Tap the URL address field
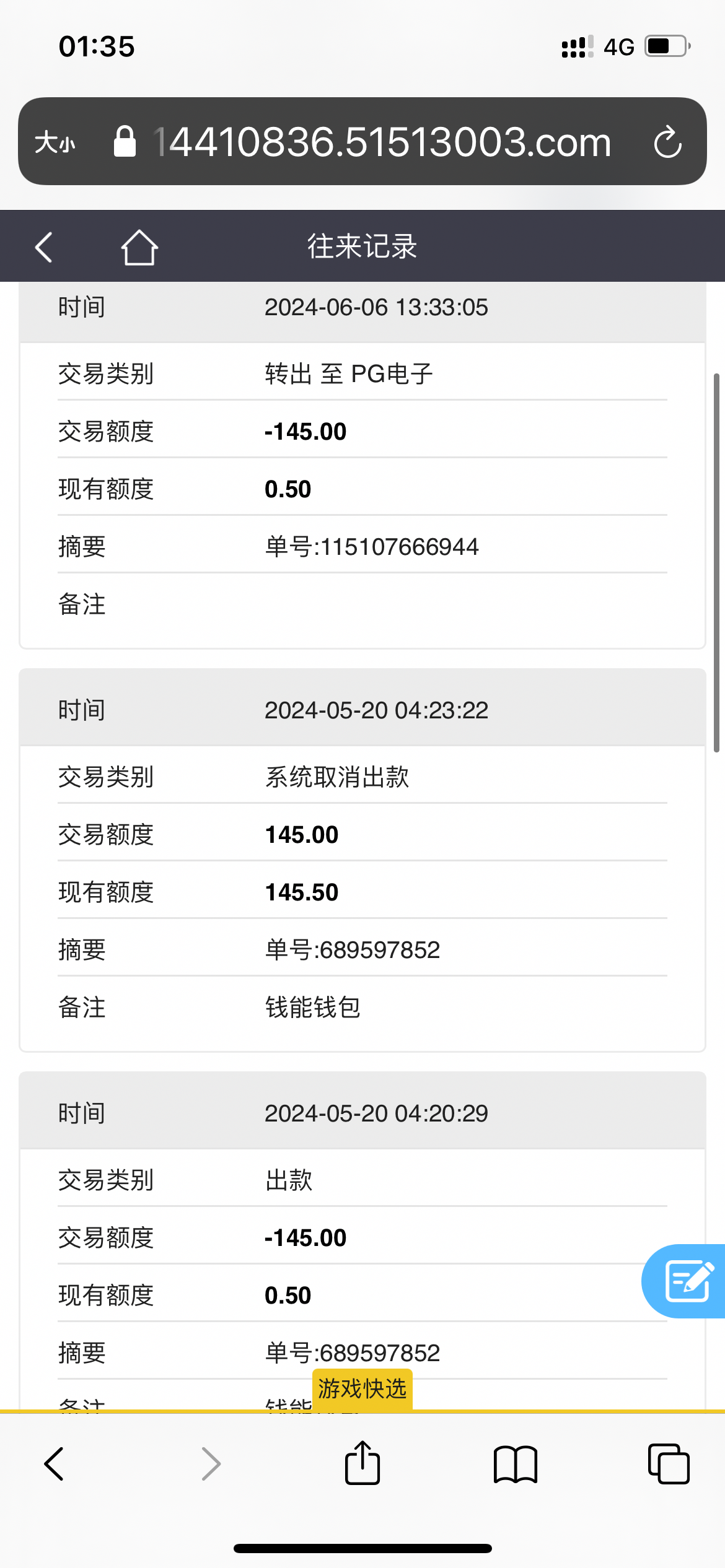Screen dimensions: 725x1568 tap(382, 142)
